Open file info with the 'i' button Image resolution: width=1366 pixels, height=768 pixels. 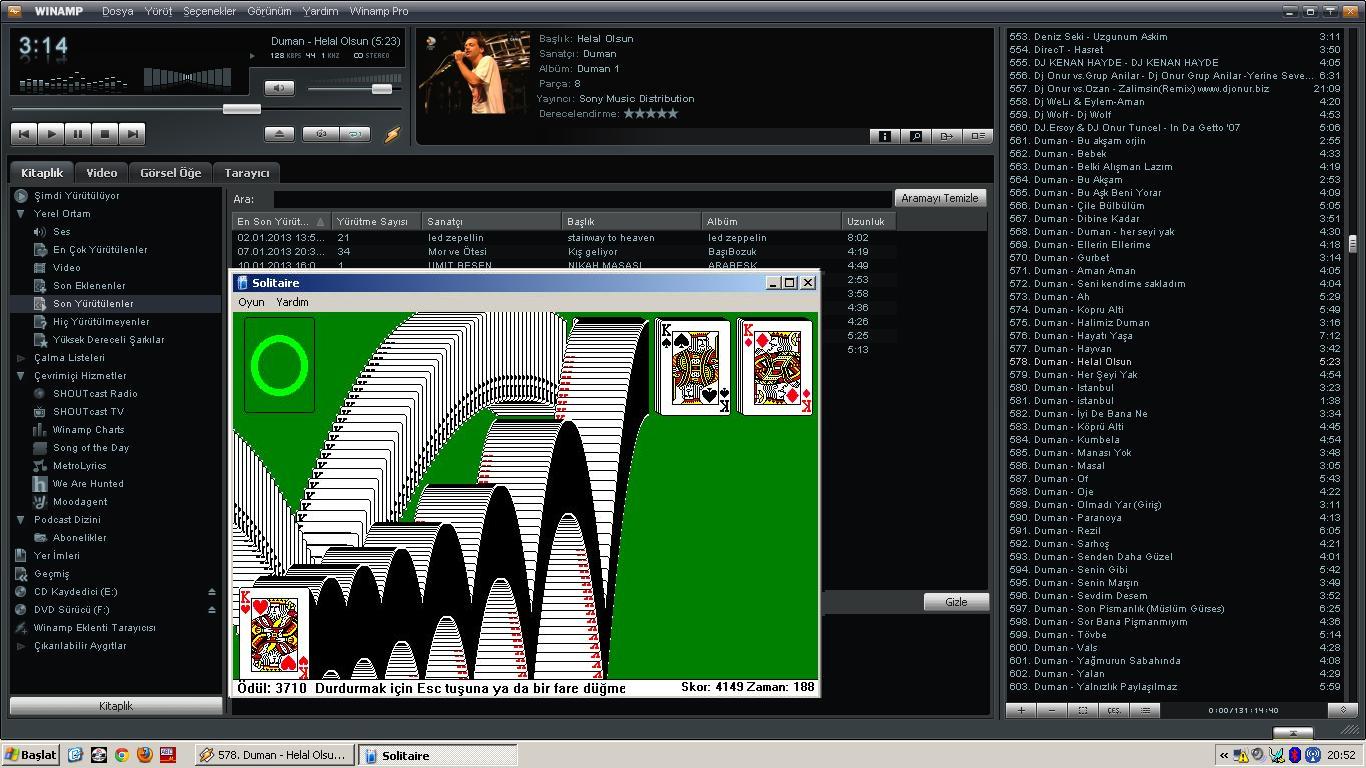(x=884, y=136)
